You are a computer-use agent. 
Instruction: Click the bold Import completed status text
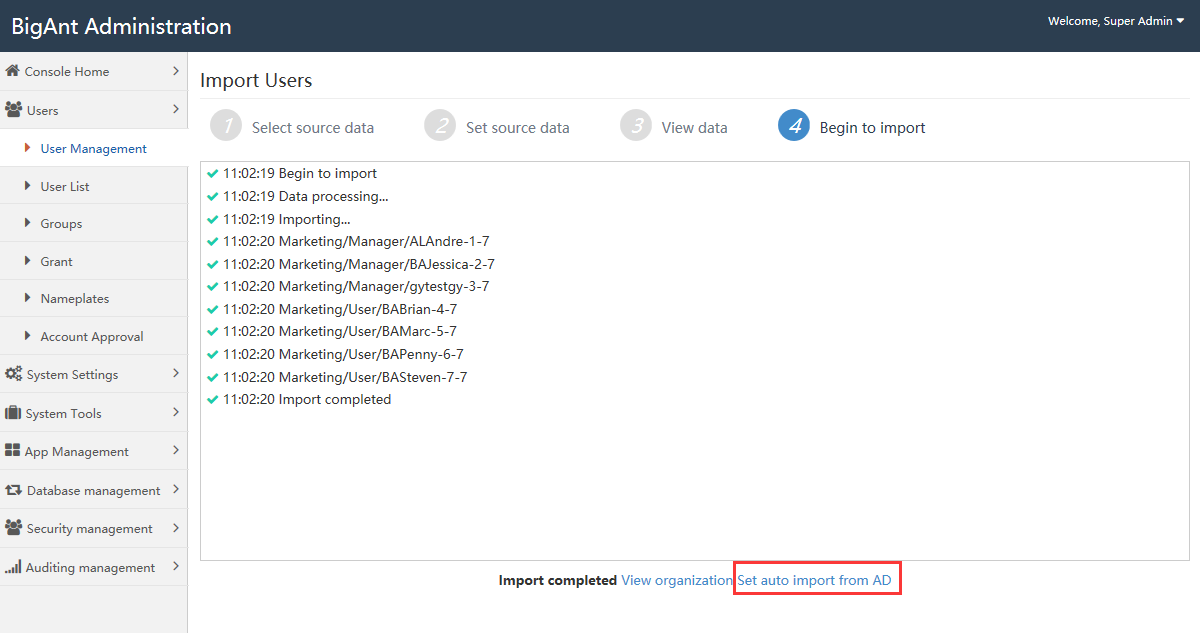558,580
